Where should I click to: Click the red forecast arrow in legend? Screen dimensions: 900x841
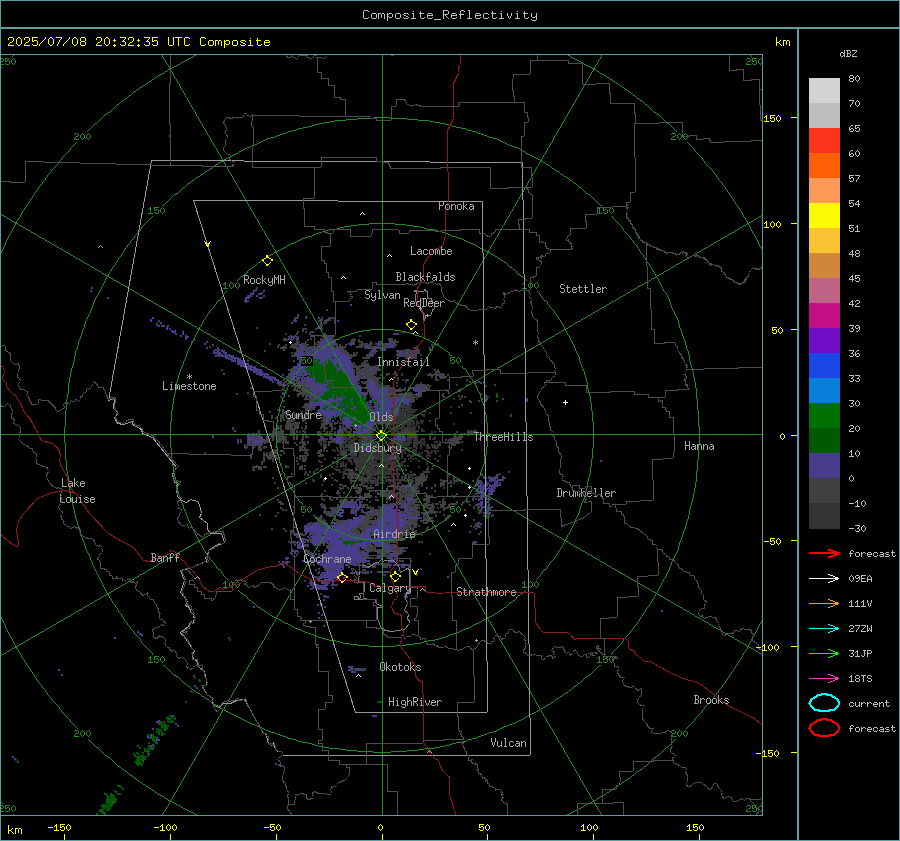824,553
